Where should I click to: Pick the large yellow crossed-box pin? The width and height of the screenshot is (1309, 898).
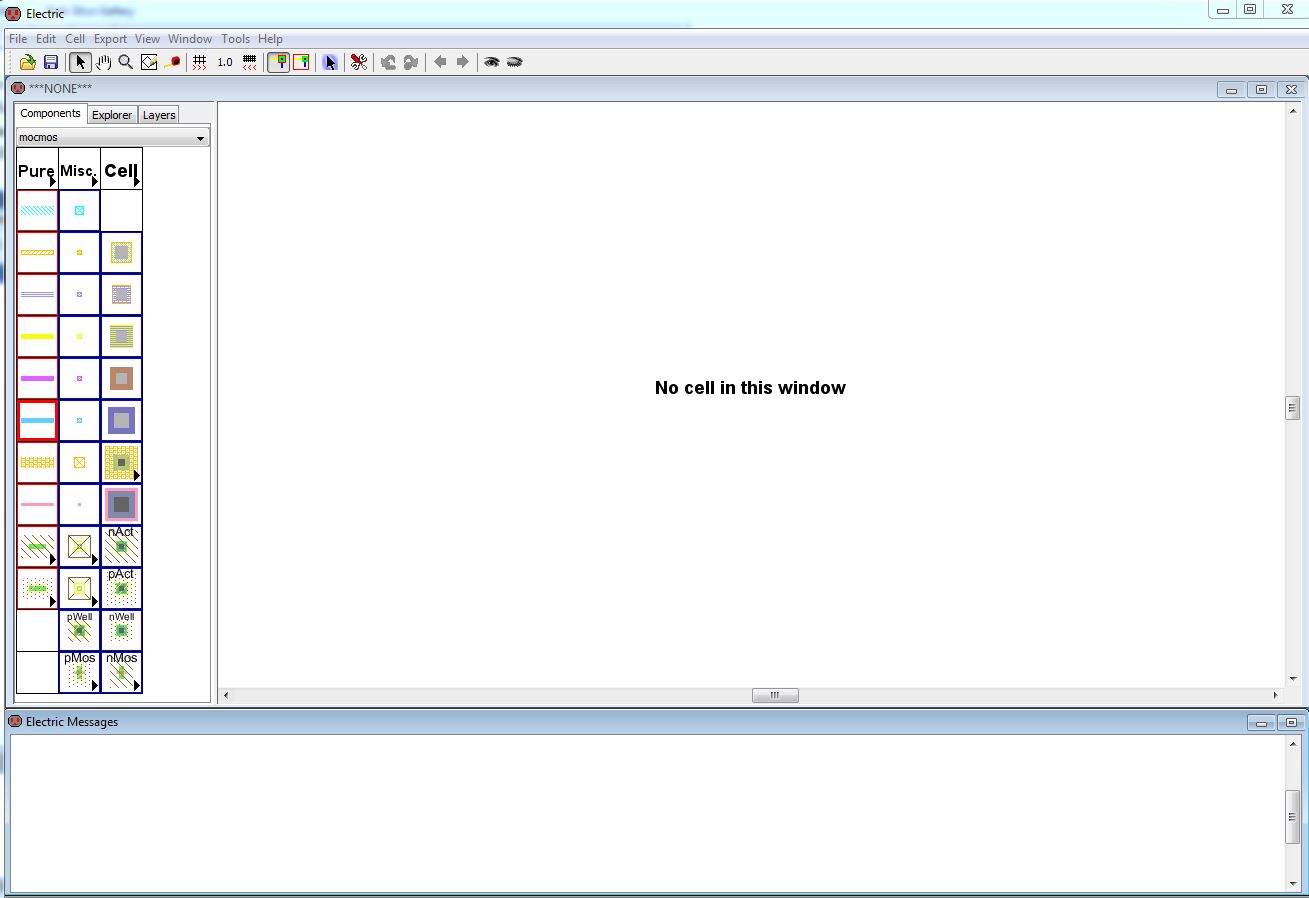(80, 463)
